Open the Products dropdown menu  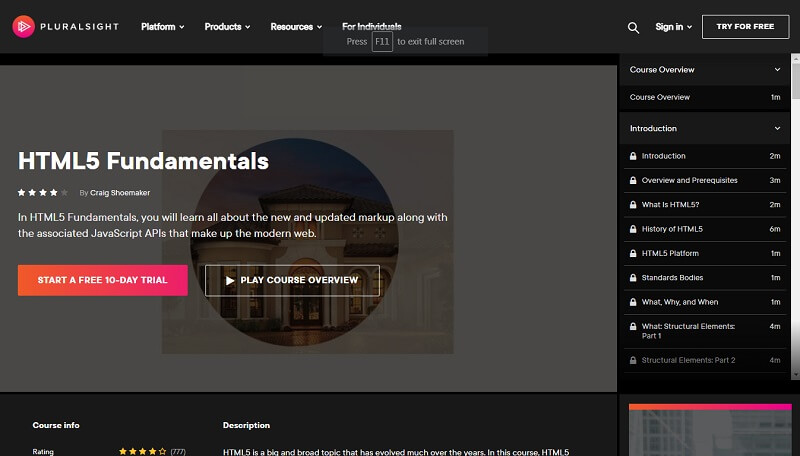coord(228,27)
